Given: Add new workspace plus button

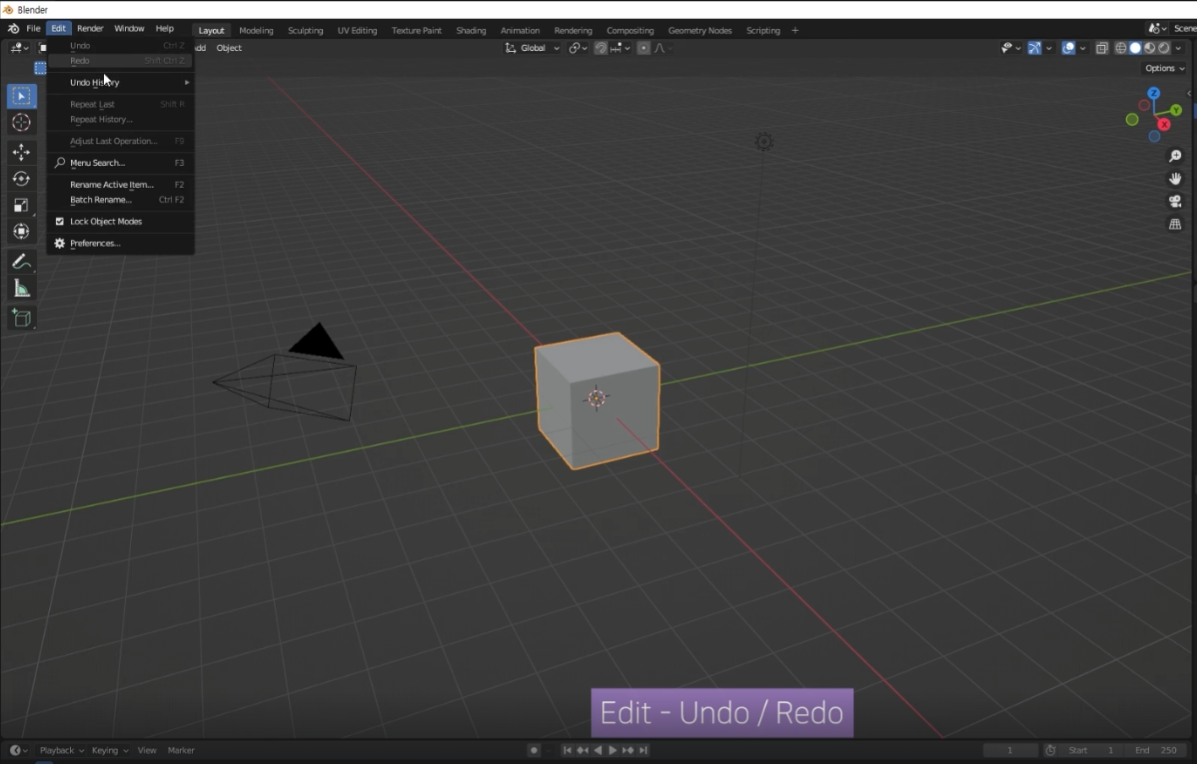Looking at the screenshot, I should (795, 31).
